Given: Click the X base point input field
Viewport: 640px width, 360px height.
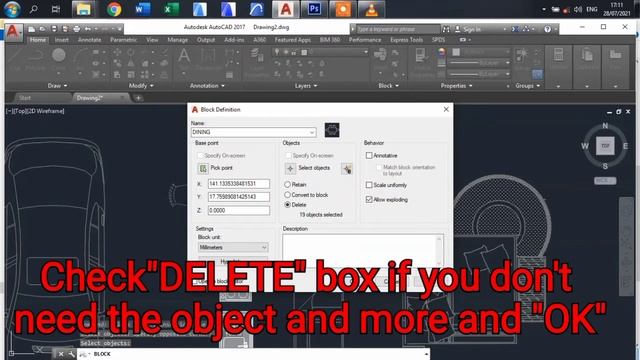Looking at the screenshot, I should click(x=239, y=184).
